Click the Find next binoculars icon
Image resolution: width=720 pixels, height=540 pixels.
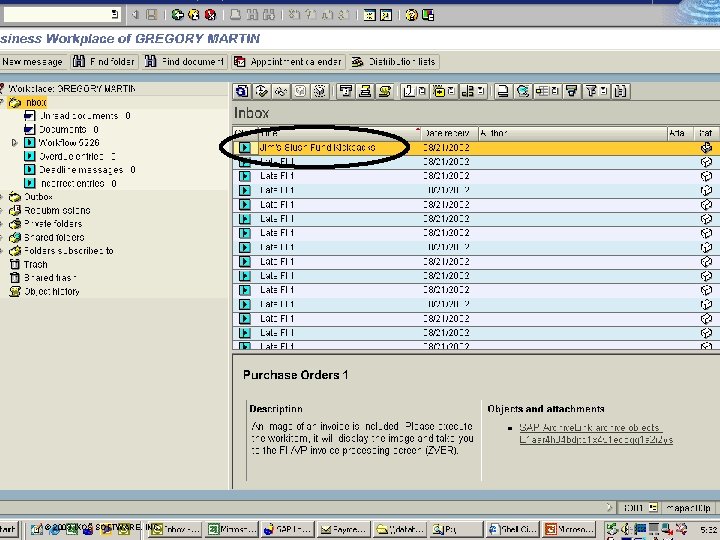269,15
